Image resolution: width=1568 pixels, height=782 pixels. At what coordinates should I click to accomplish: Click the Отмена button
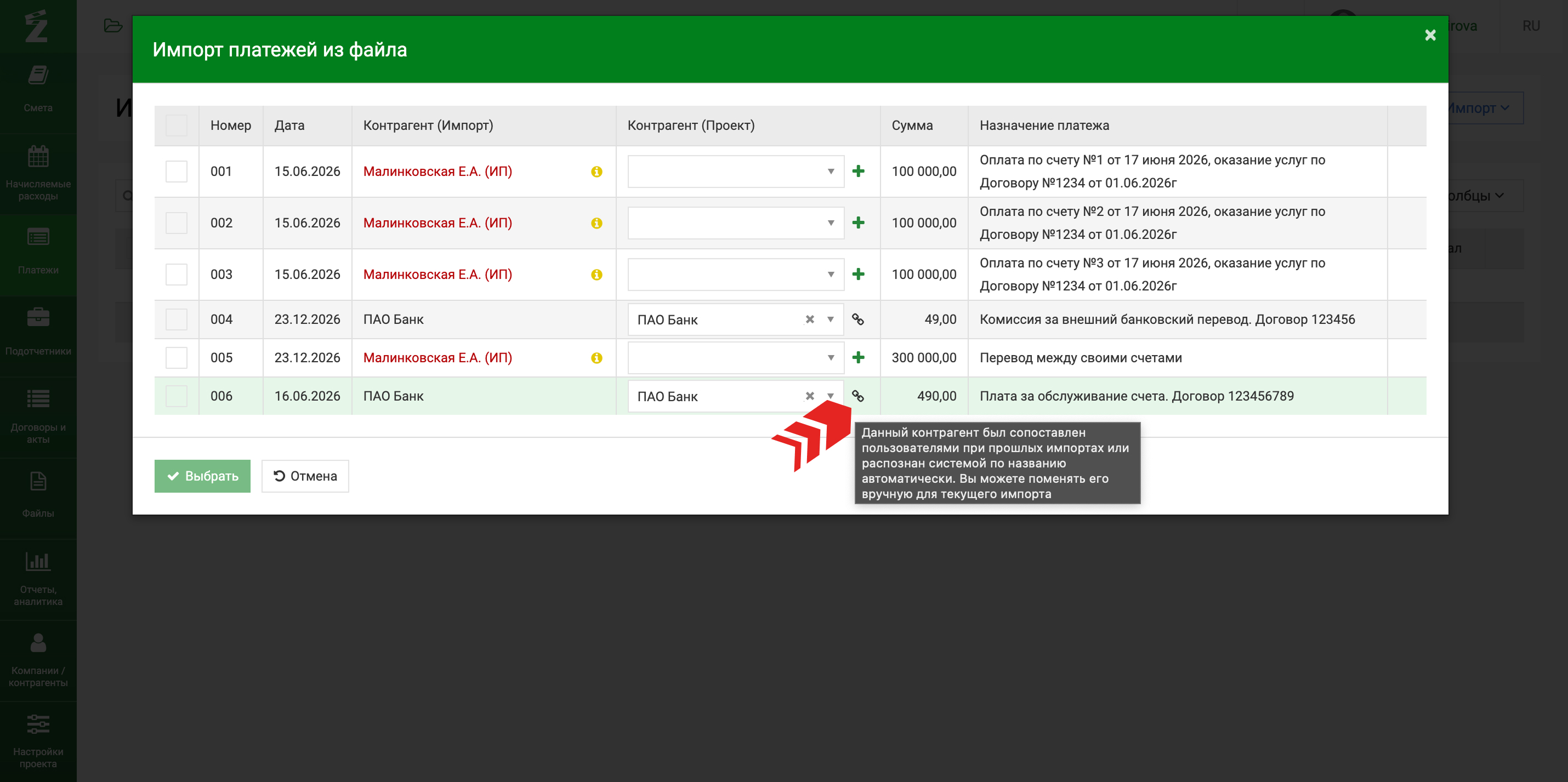pos(305,476)
